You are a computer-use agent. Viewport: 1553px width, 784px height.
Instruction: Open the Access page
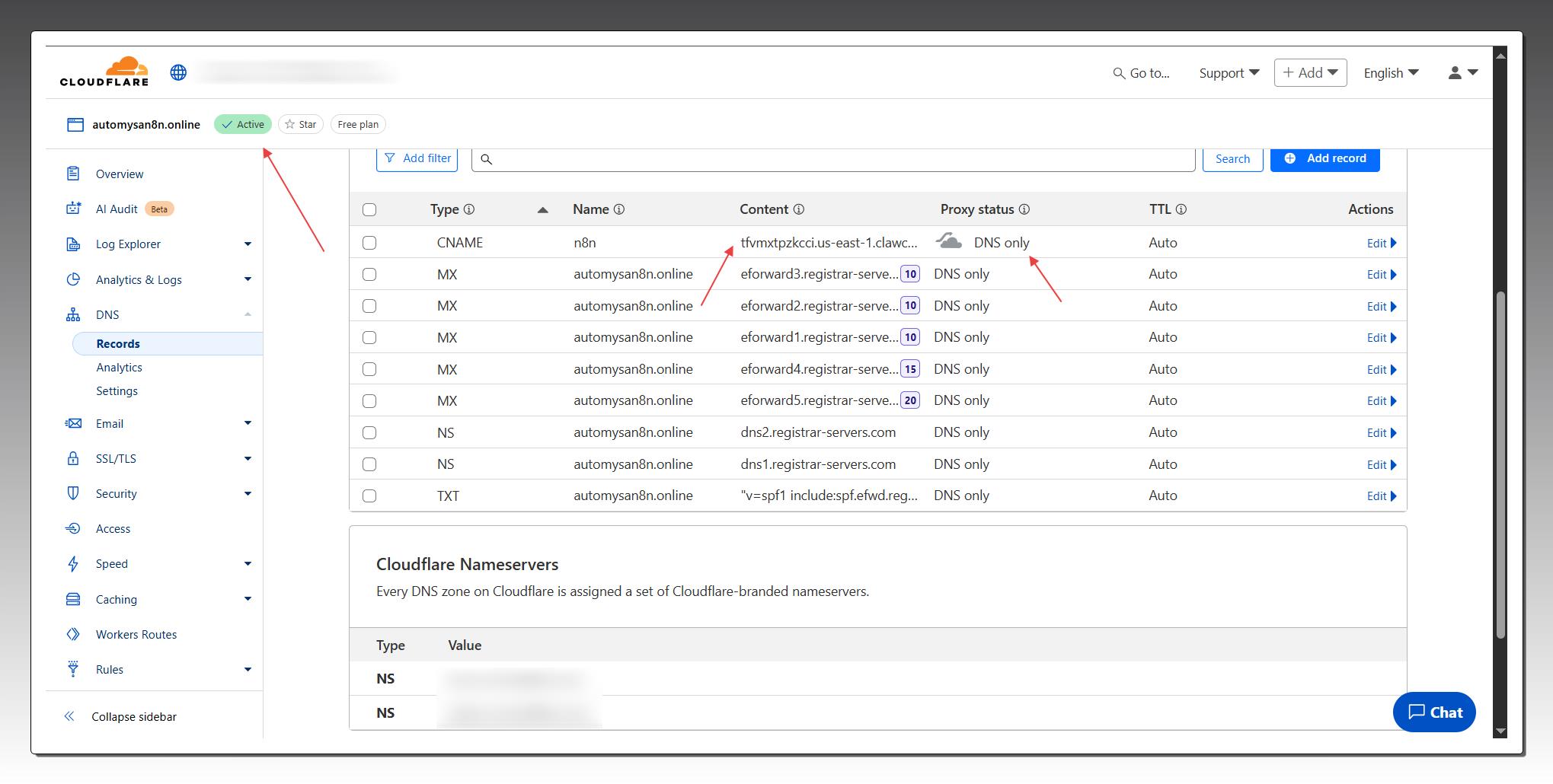click(x=113, y=528)
